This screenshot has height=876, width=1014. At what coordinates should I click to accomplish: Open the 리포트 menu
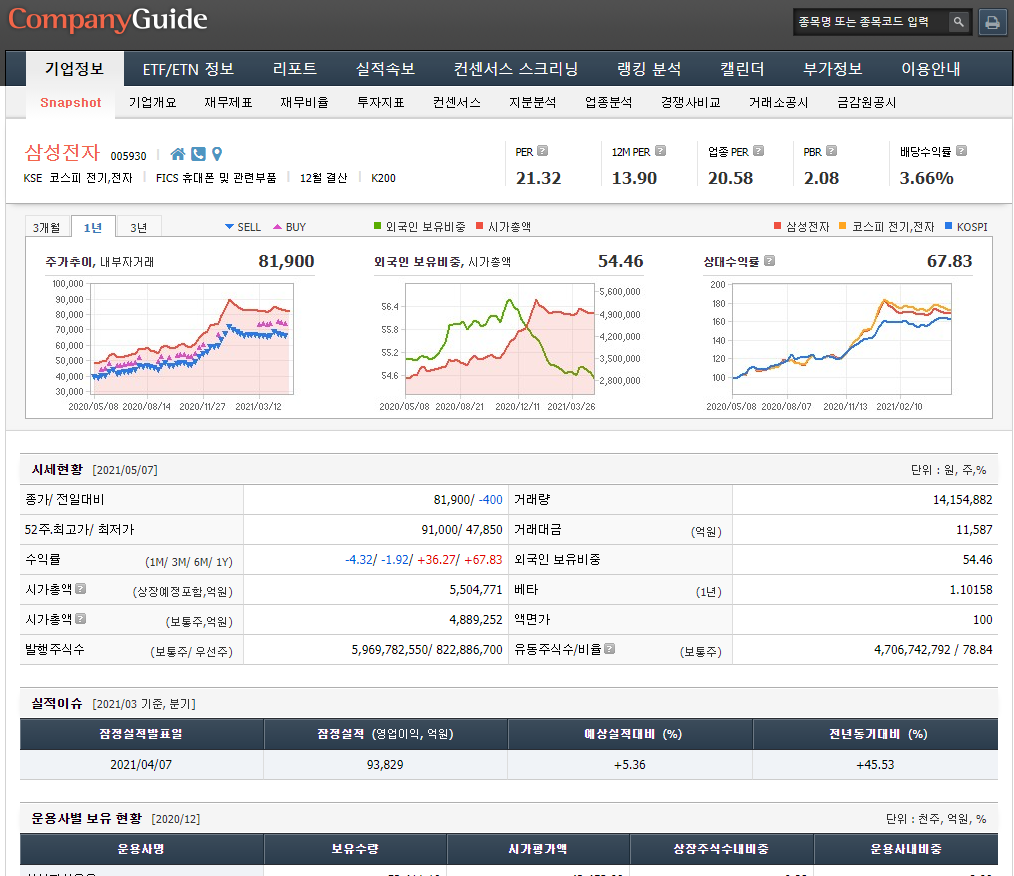point(295,69)
